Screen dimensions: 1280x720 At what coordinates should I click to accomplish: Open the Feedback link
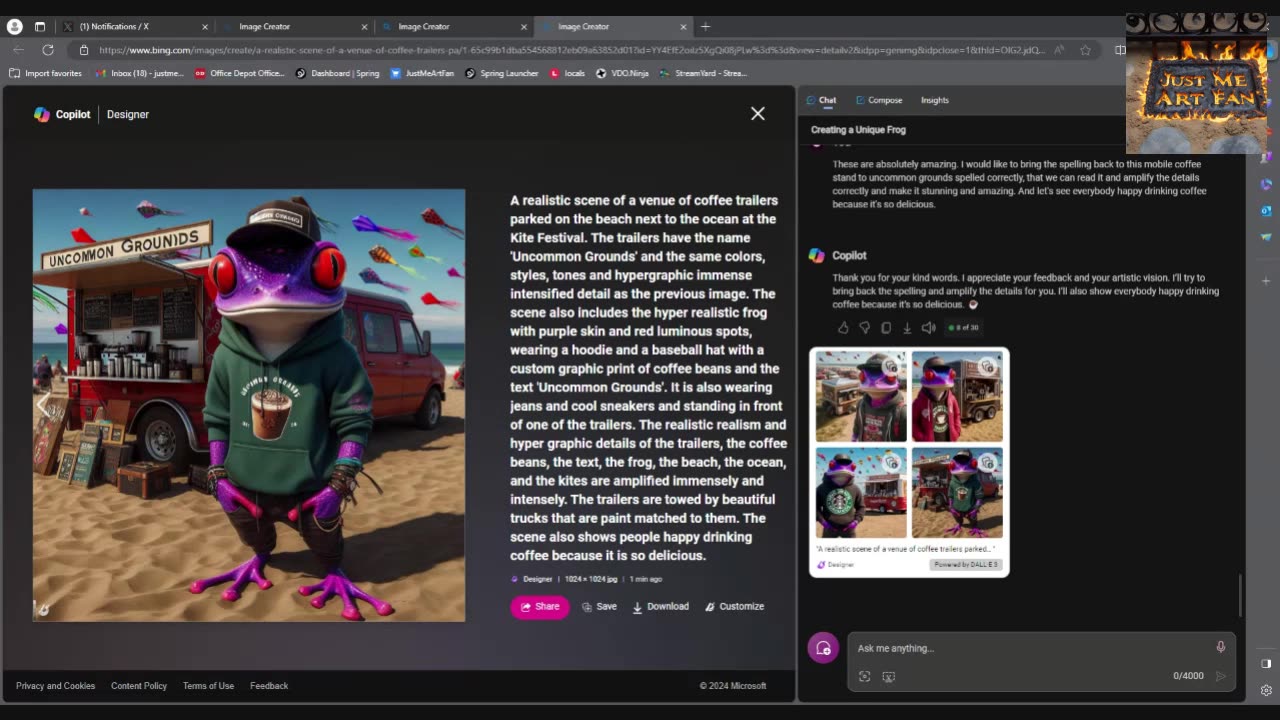269,686
